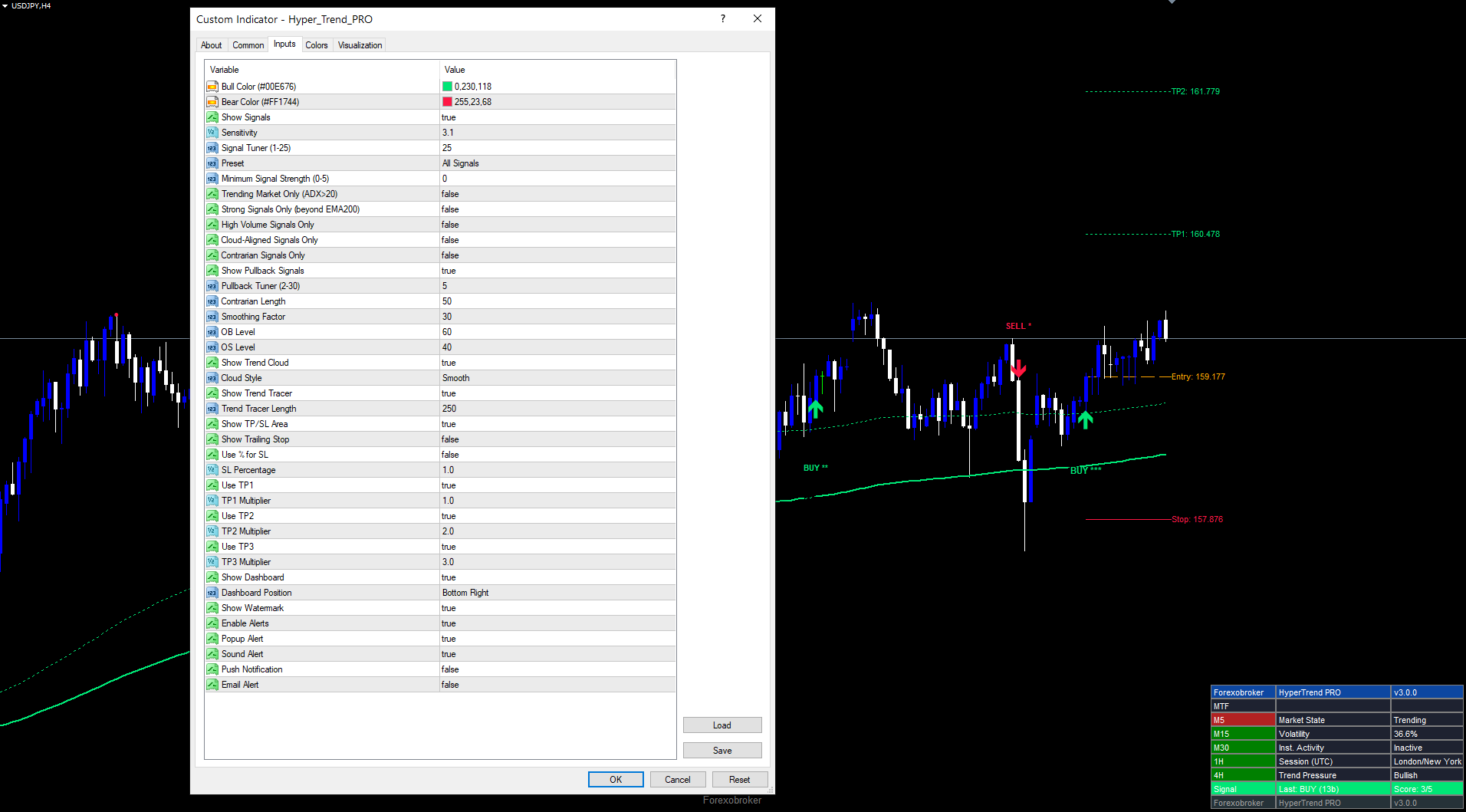Click the Contrarian Length row icon
The image size is (1466, 812).
[212, 301]
